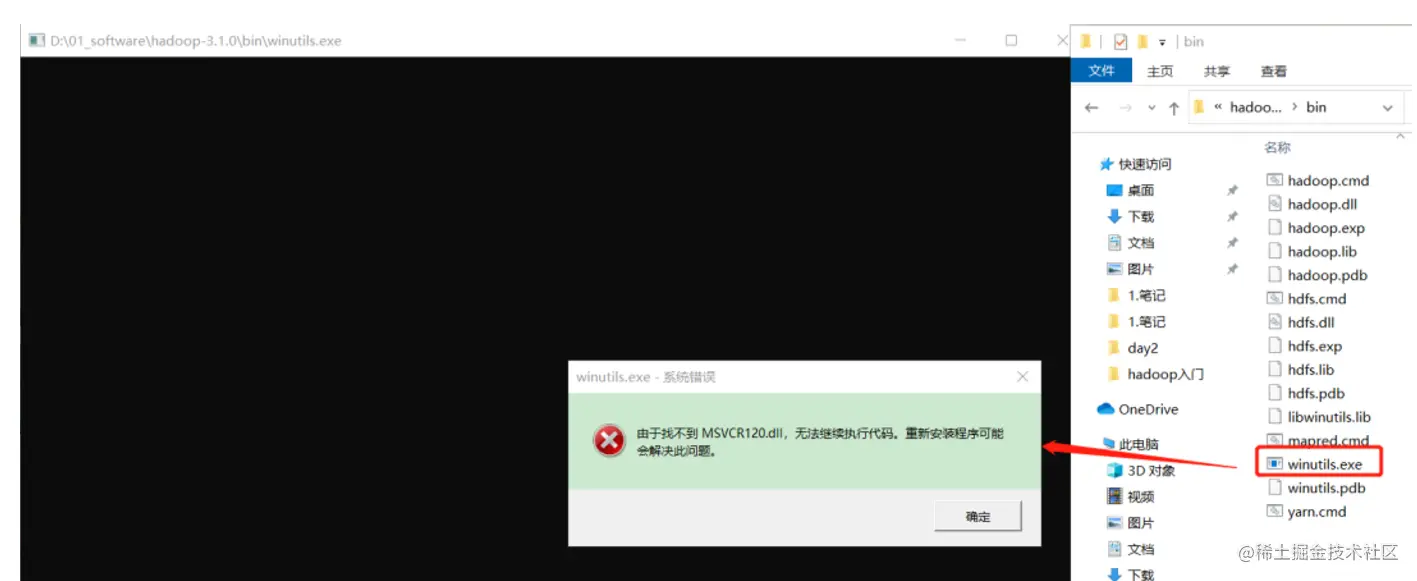
Task: Click the folder icon in the address bar
Action: click(1199, 107)
